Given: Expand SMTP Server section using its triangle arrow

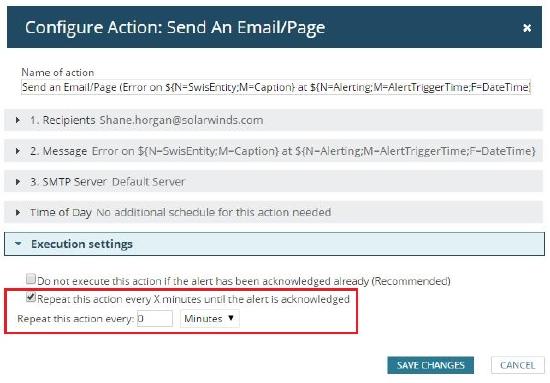Looking at the screenshot, I should 18,182.
